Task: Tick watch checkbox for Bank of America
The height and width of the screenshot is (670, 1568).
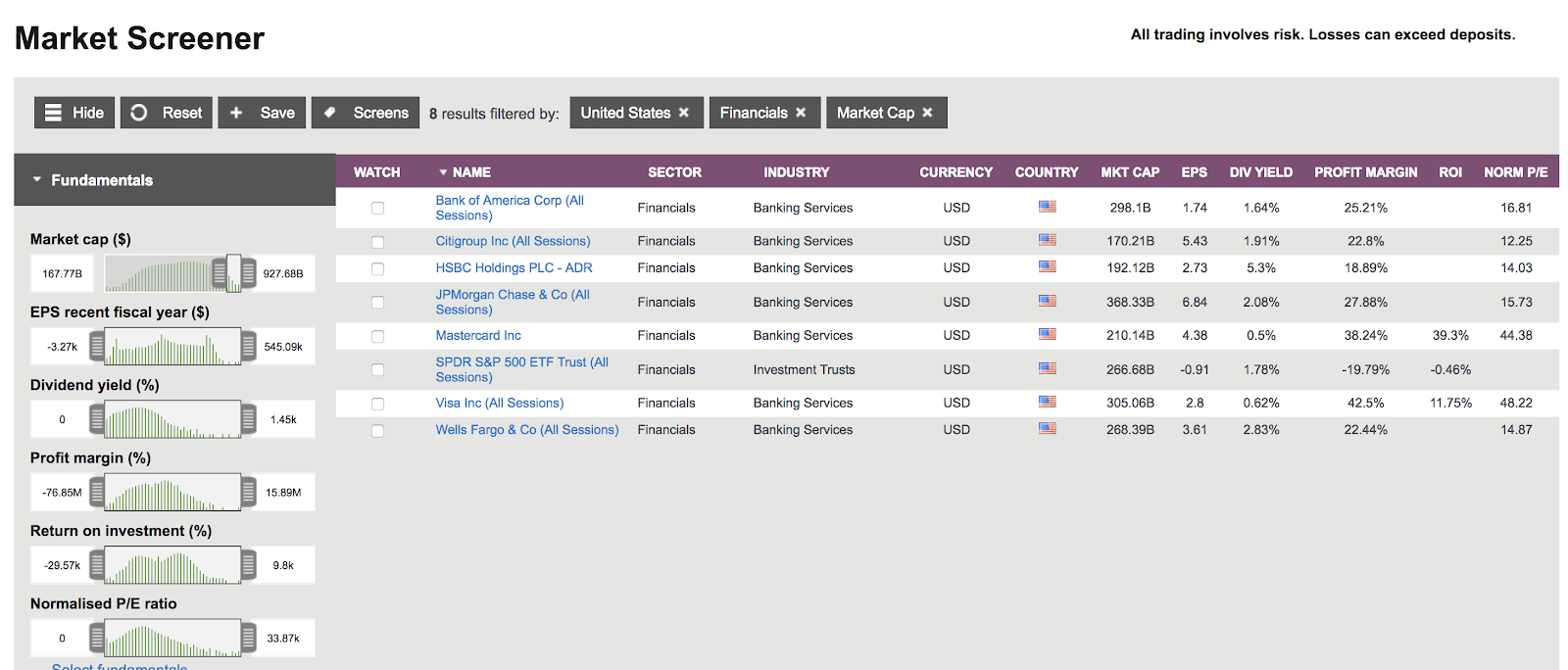Action: click(377, 208)
